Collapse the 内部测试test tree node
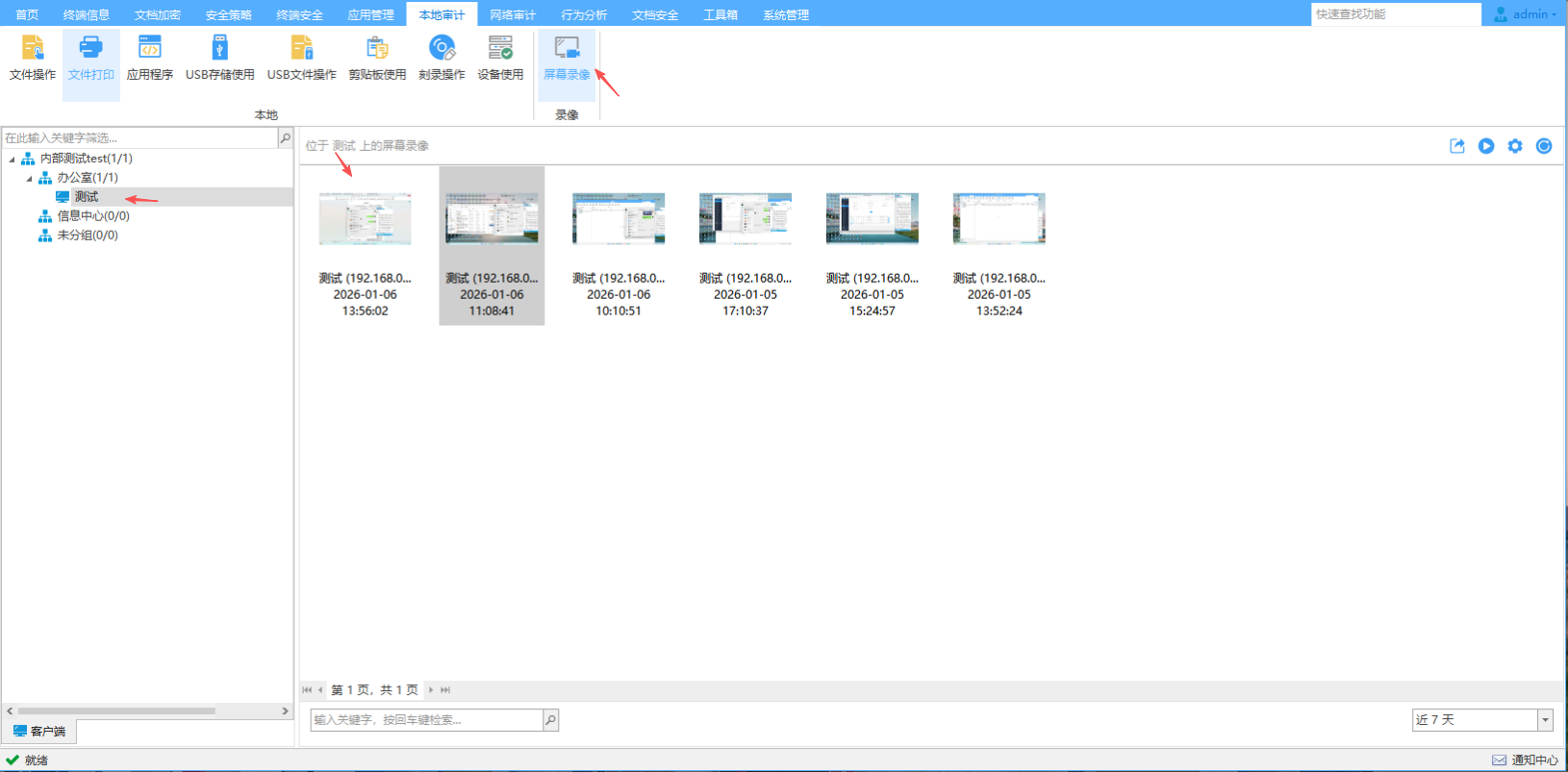1568x772 pixels. 12,160
